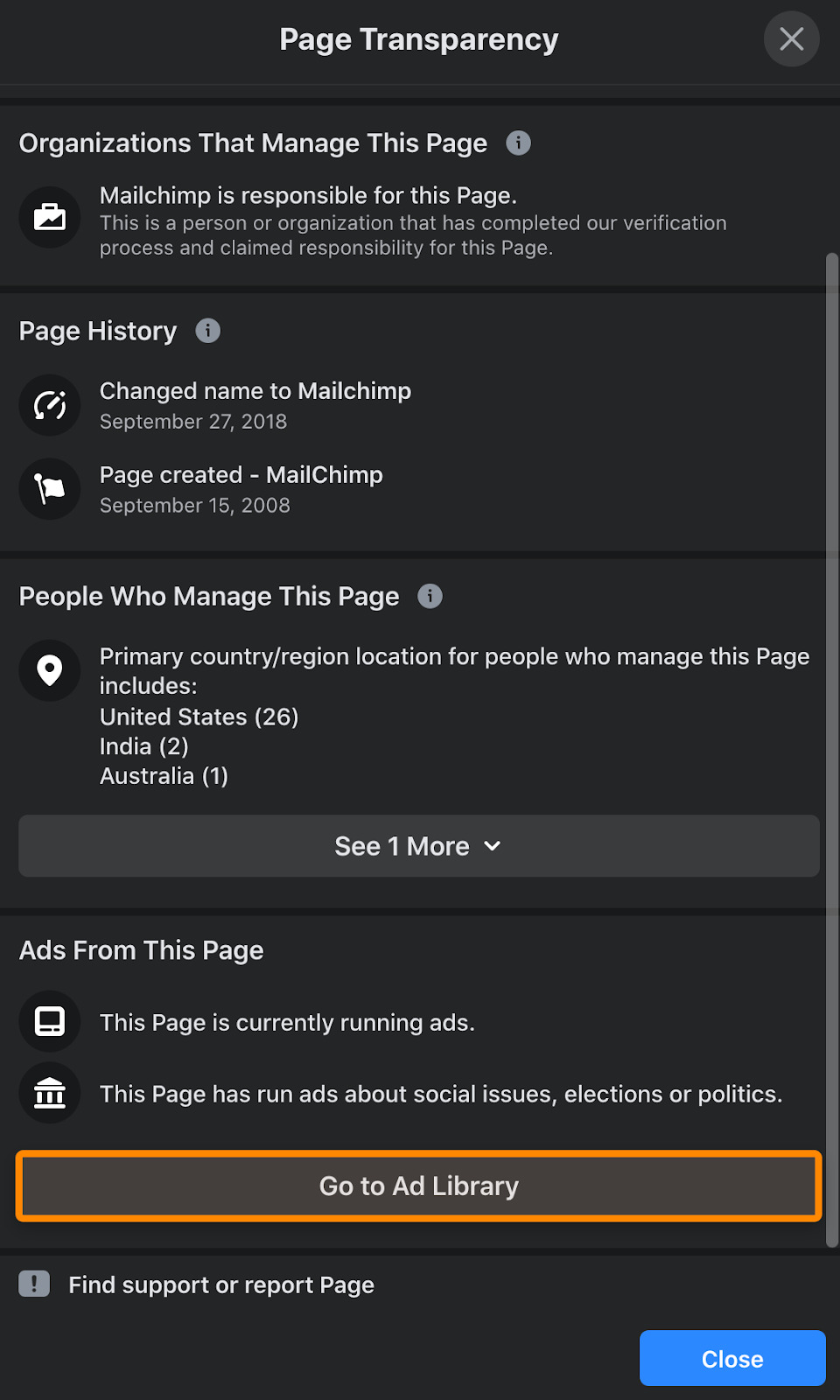Click the location pin icon
The width and height of the screenshot is (840, 1400).
[x=50, y=670]
